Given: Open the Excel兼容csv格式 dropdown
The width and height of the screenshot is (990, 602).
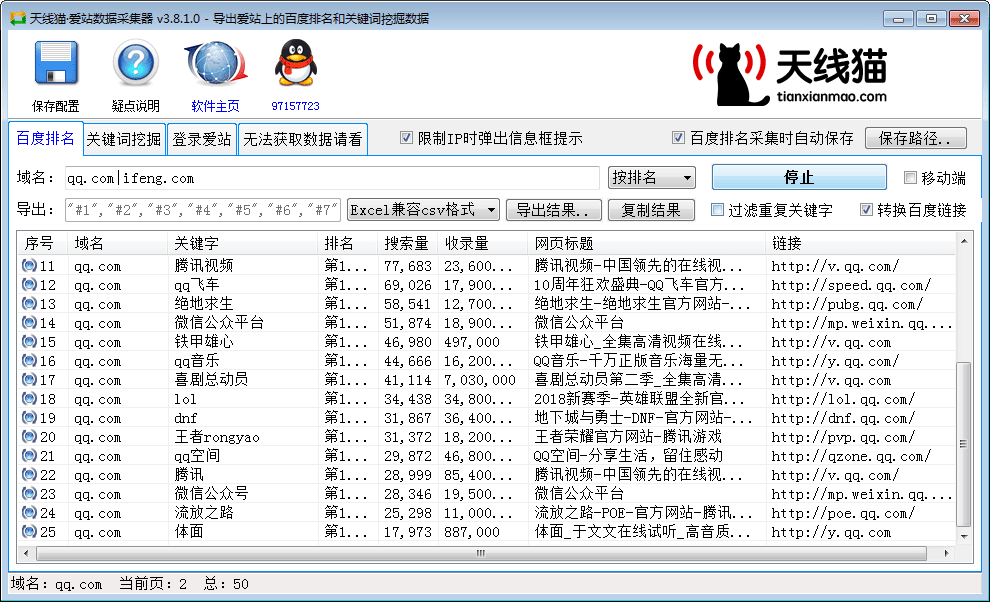Looking at the screenshot, I should coord(423,210).
